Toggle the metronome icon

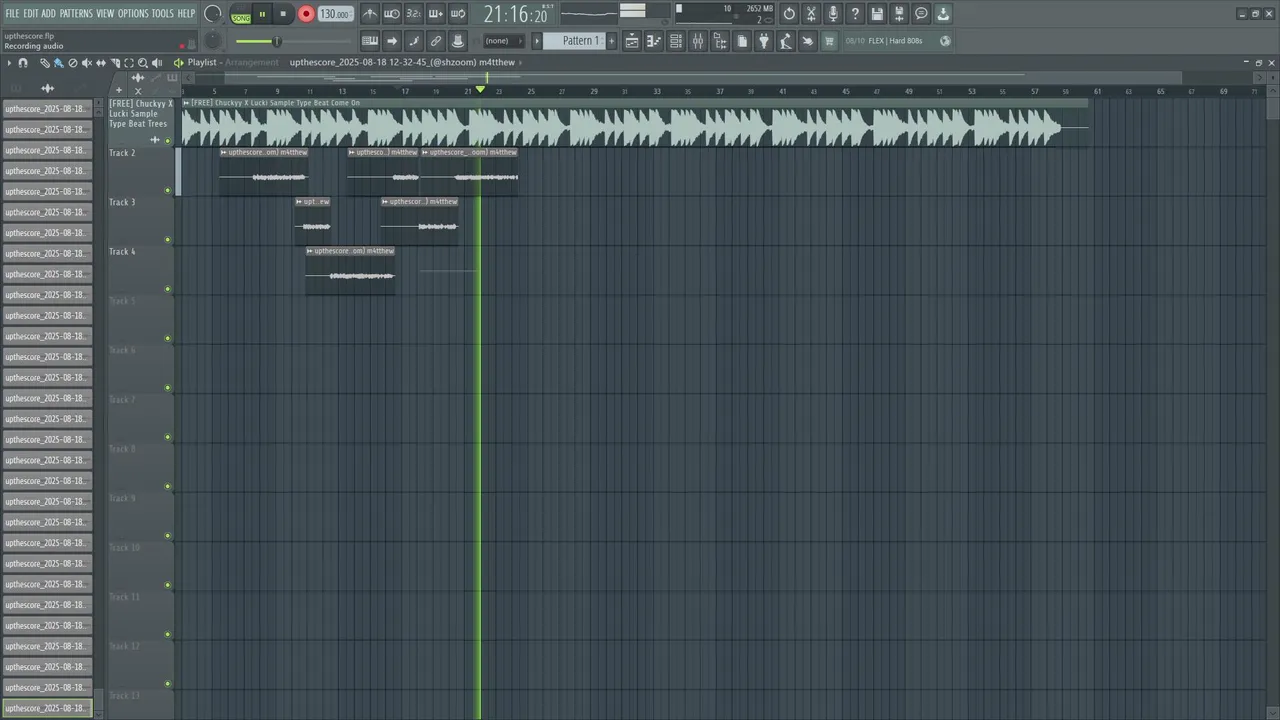point(370,14)
